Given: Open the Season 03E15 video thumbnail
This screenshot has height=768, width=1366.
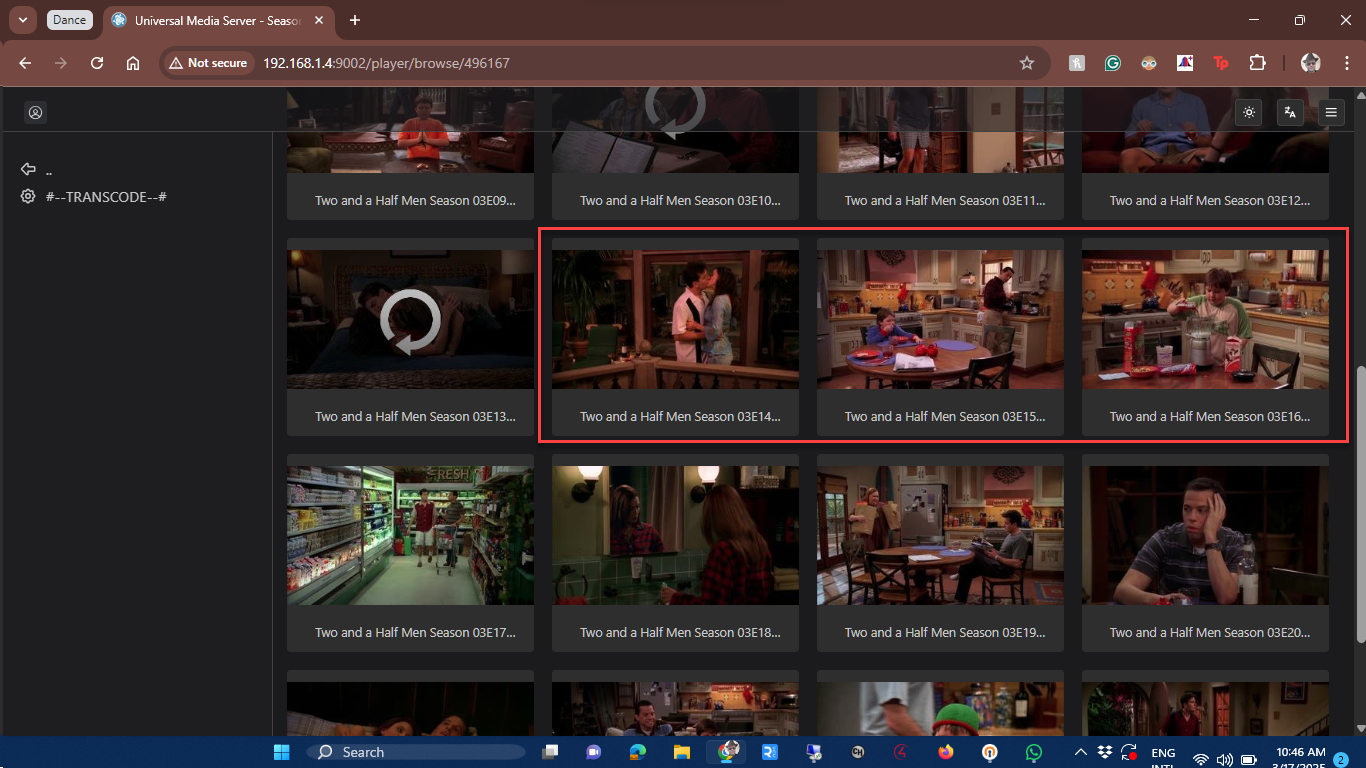Looking at the screenshot, I should pyautogui.click(x=940, y=319).
